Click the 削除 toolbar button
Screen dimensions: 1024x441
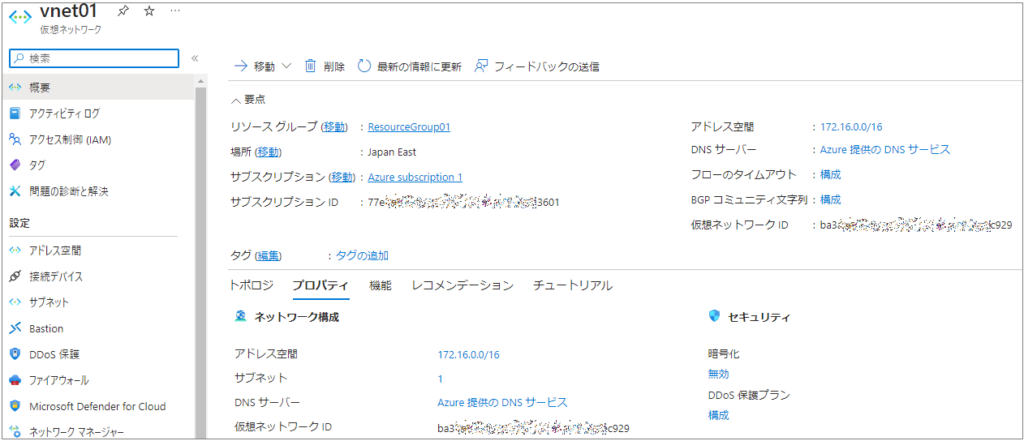point(325,66)
